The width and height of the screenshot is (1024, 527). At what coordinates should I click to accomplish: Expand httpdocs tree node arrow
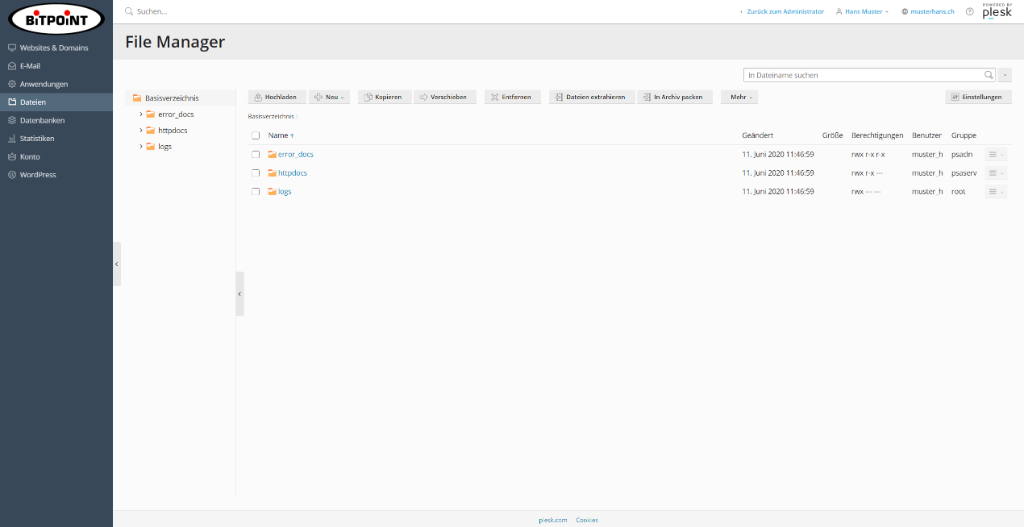pos(141,130)
